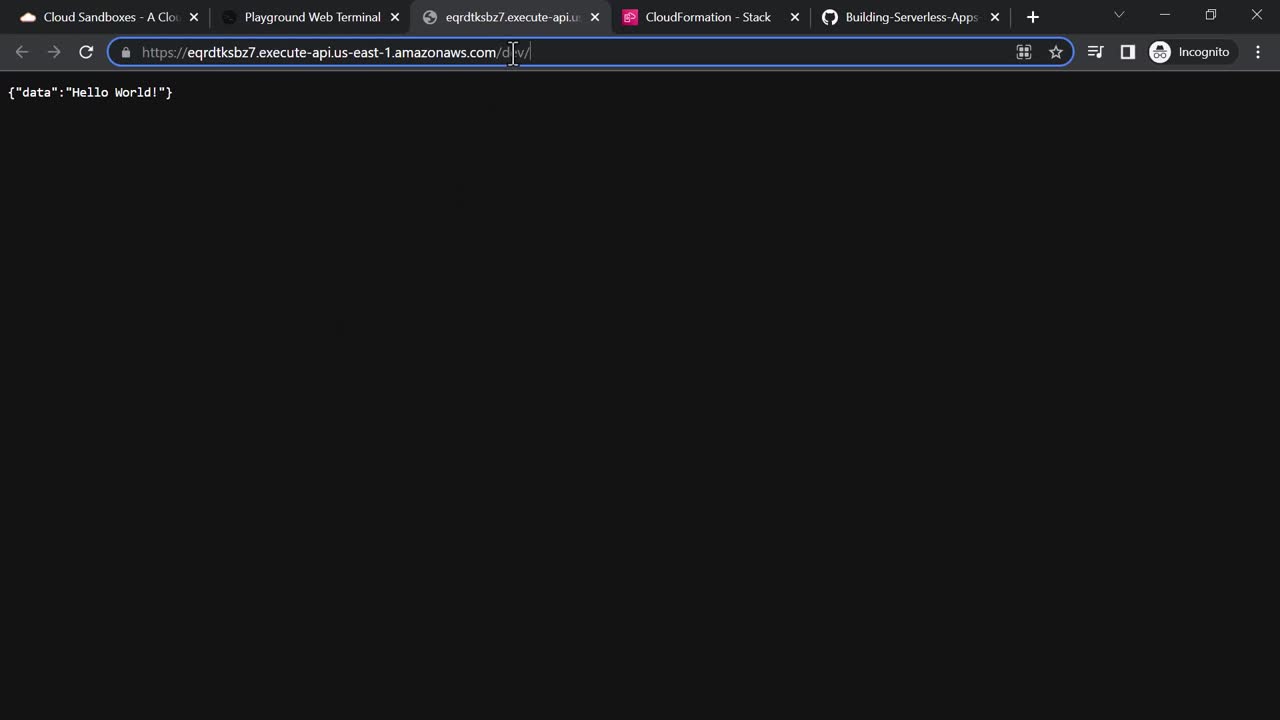Switch to the Playground Web Terminal tab
The width and height of the screenshot is (1280, 720).
tap(312, 17)
